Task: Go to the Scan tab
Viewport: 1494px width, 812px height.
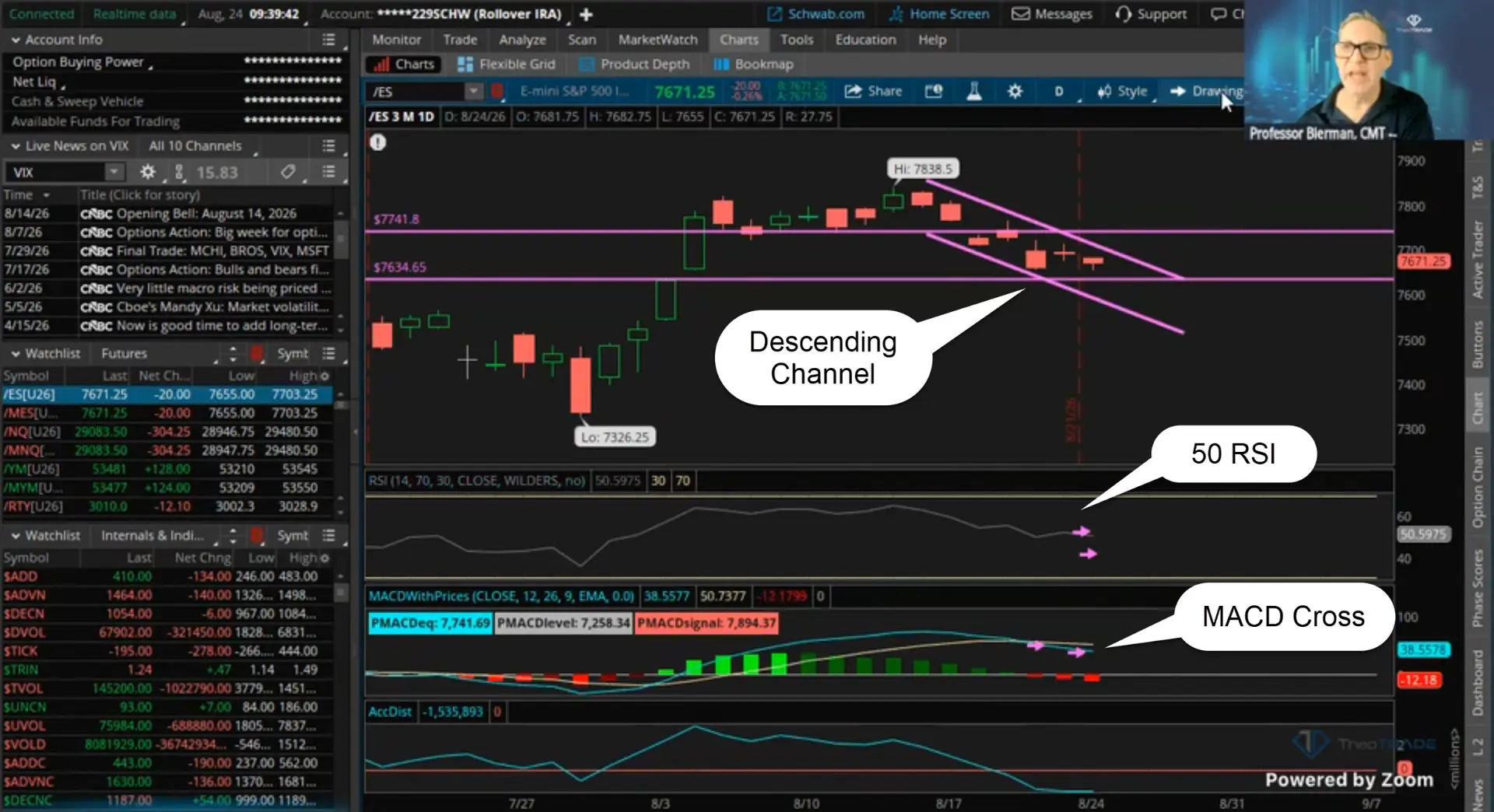Action: pyautogui.click(x=581, y=40)
